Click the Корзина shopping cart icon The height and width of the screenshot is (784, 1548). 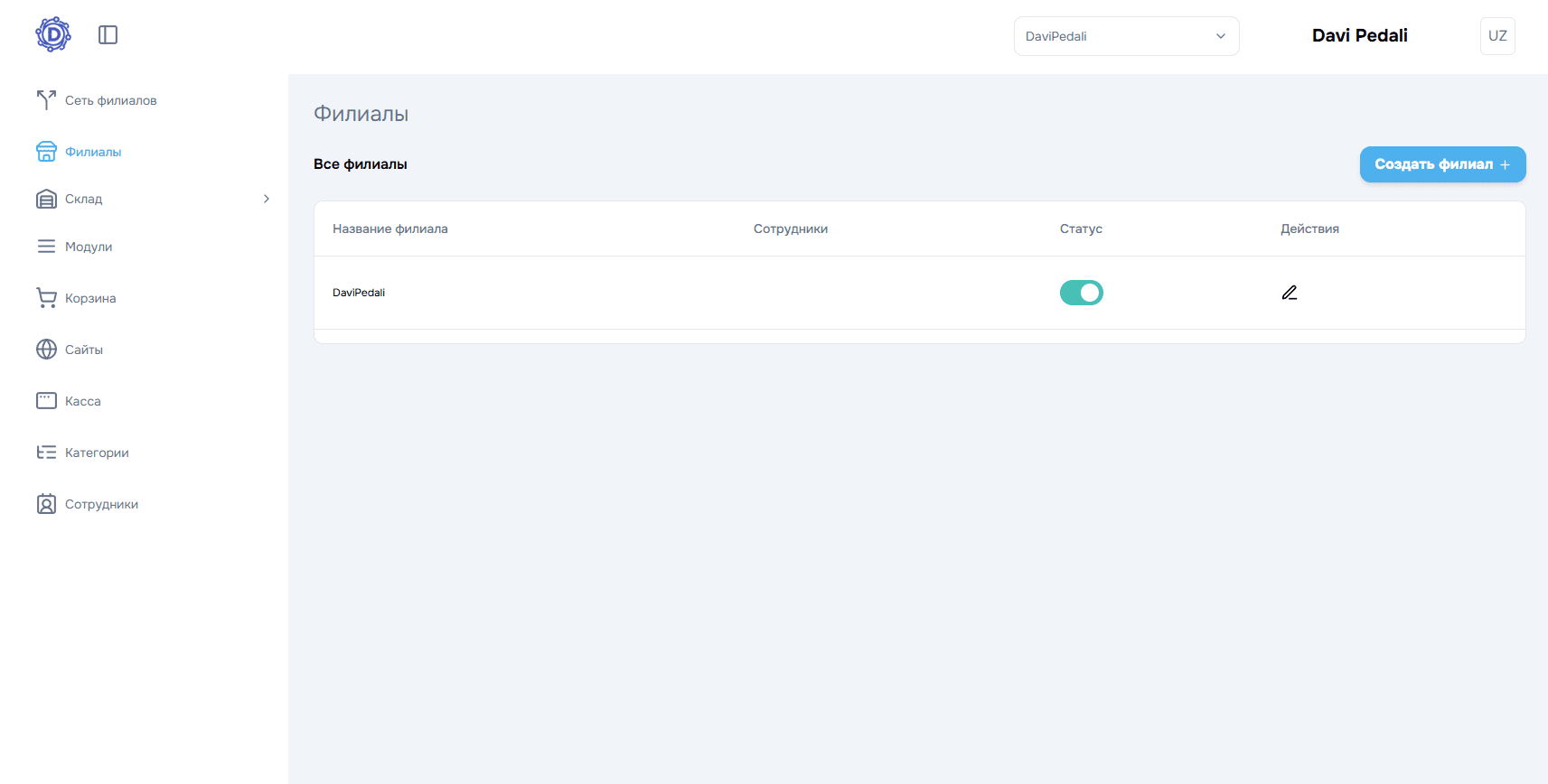click(46, 298)
